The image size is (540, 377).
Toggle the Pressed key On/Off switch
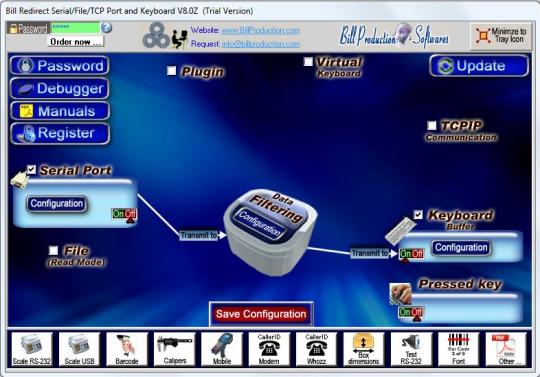click(411, 313)
